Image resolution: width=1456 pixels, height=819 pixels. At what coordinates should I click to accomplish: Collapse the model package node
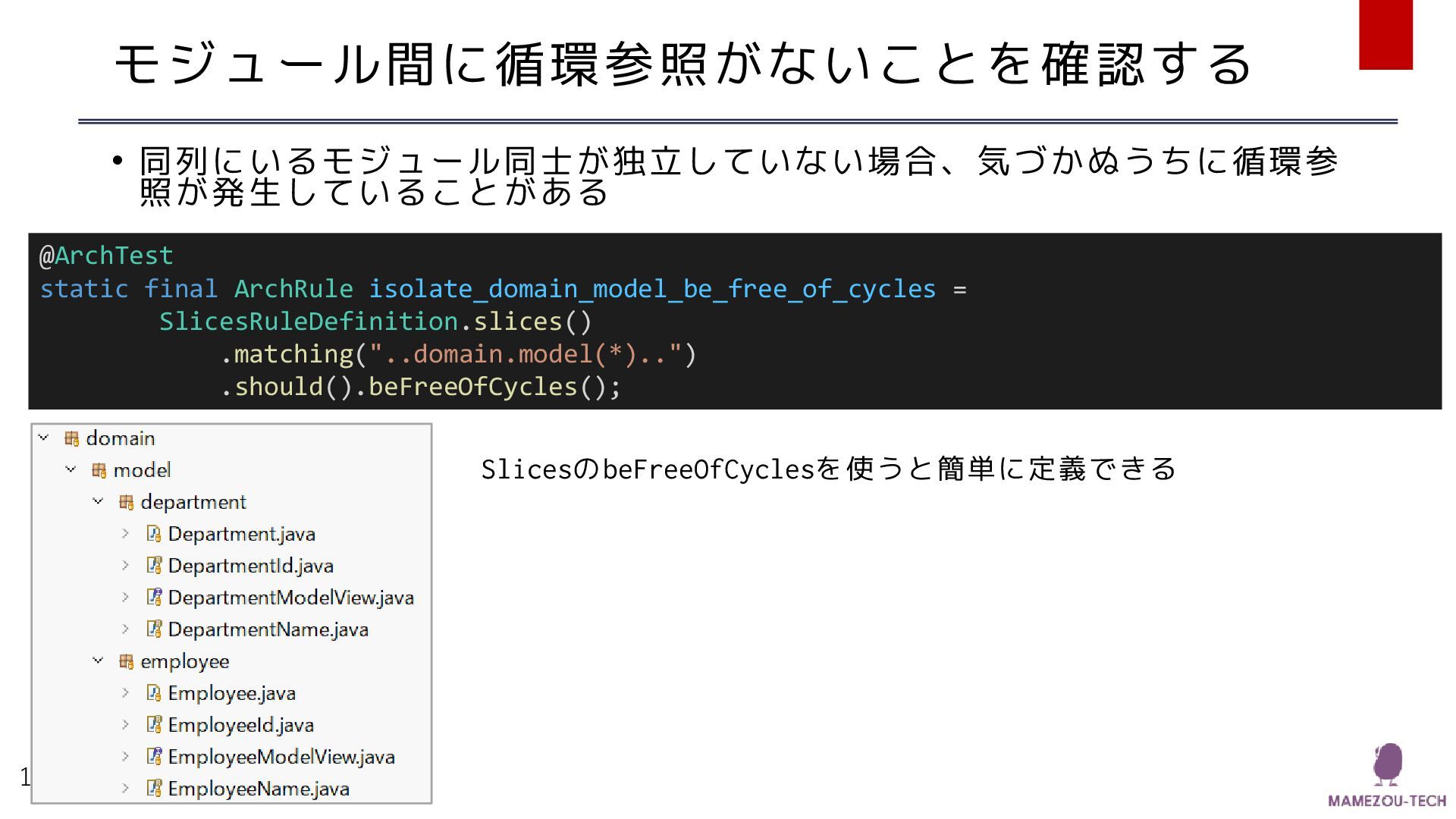pyautogui.click(x=71, y=470)
